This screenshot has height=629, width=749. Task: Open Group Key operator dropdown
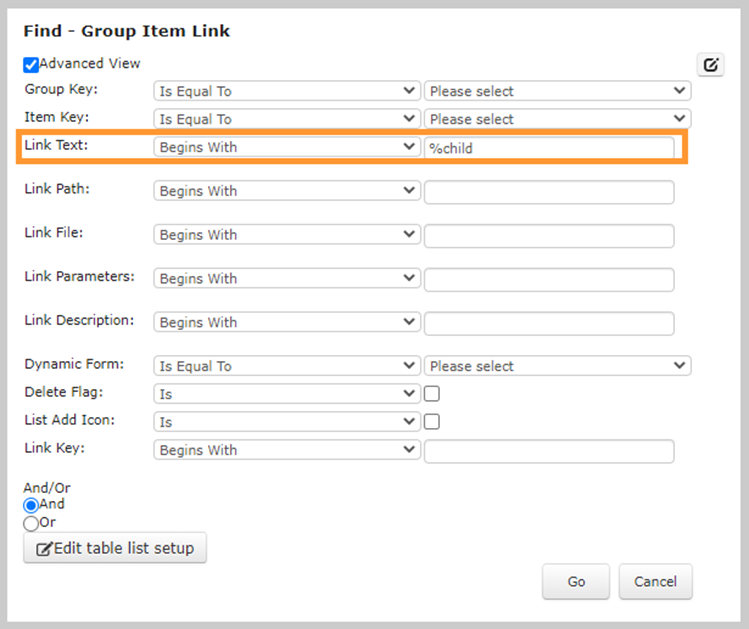coord(287,91)
